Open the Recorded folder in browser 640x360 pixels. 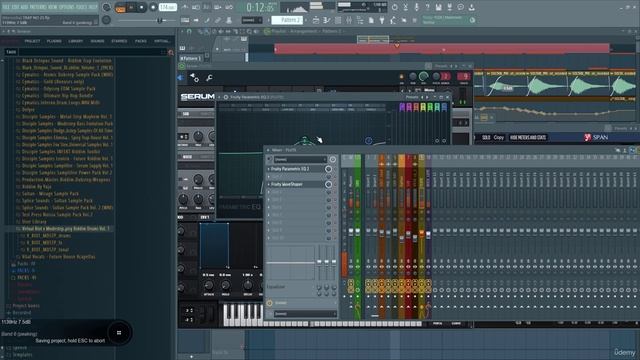click(x=21, y=313)
